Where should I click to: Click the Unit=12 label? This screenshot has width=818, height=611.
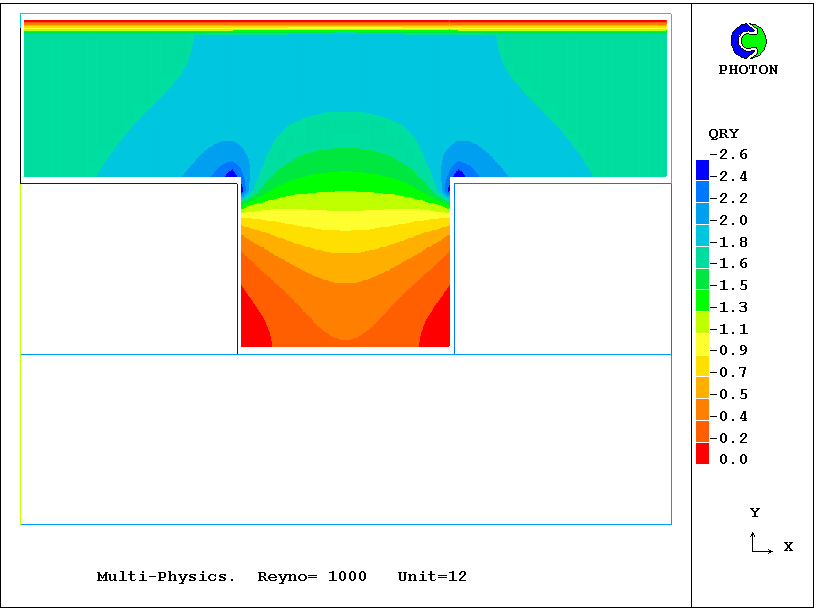click(x=432, y=577)
